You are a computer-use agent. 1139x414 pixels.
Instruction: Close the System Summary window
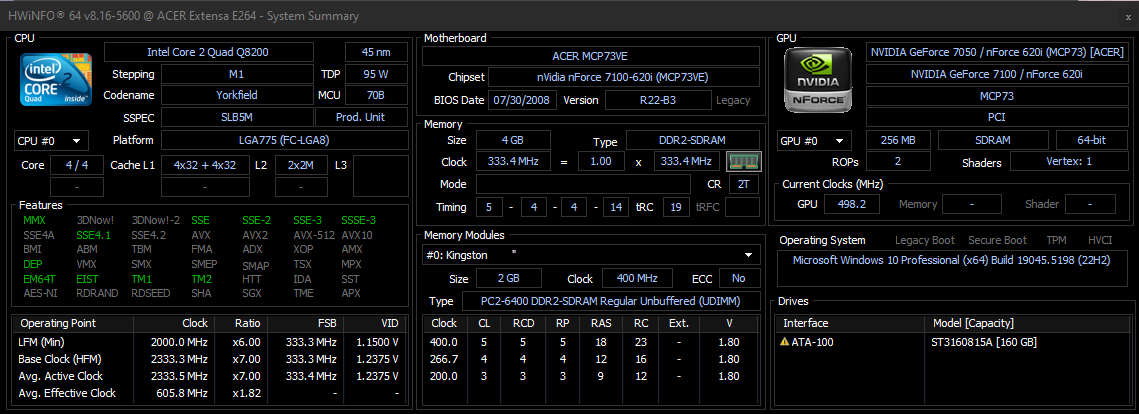click(x=1127, y=16)
